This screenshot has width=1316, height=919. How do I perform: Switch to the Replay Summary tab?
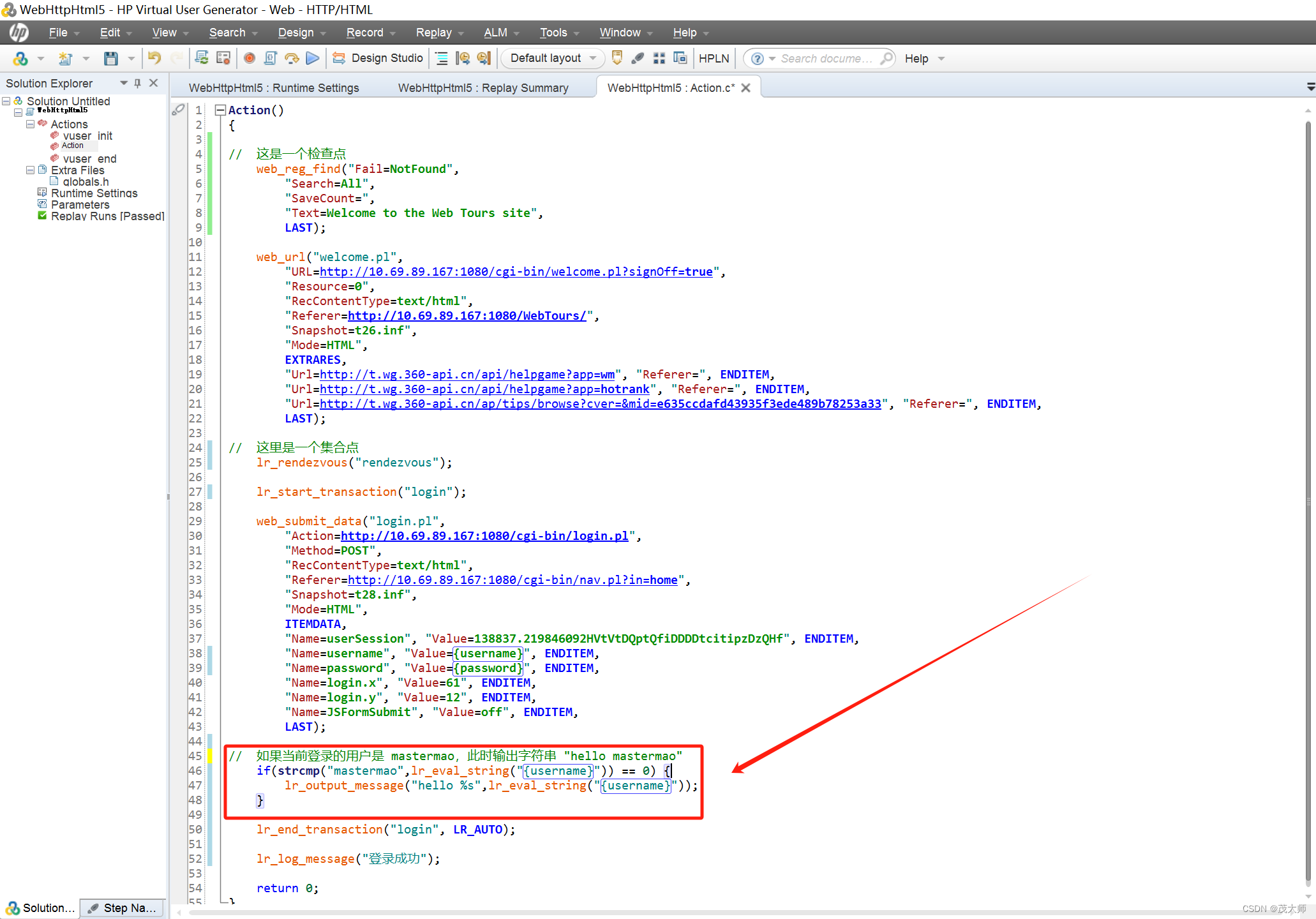click(x=483, y=88)
